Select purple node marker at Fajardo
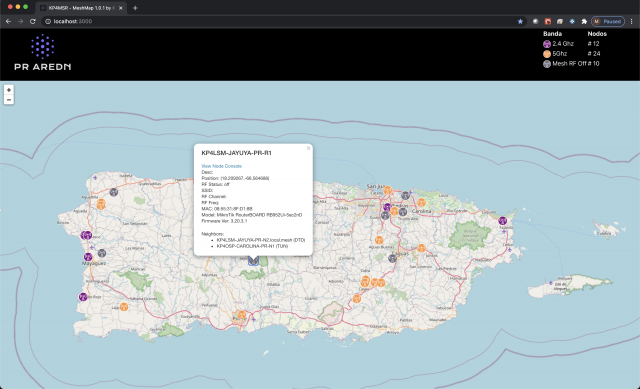This screenshot has height=389, width=640. (502, 220)
